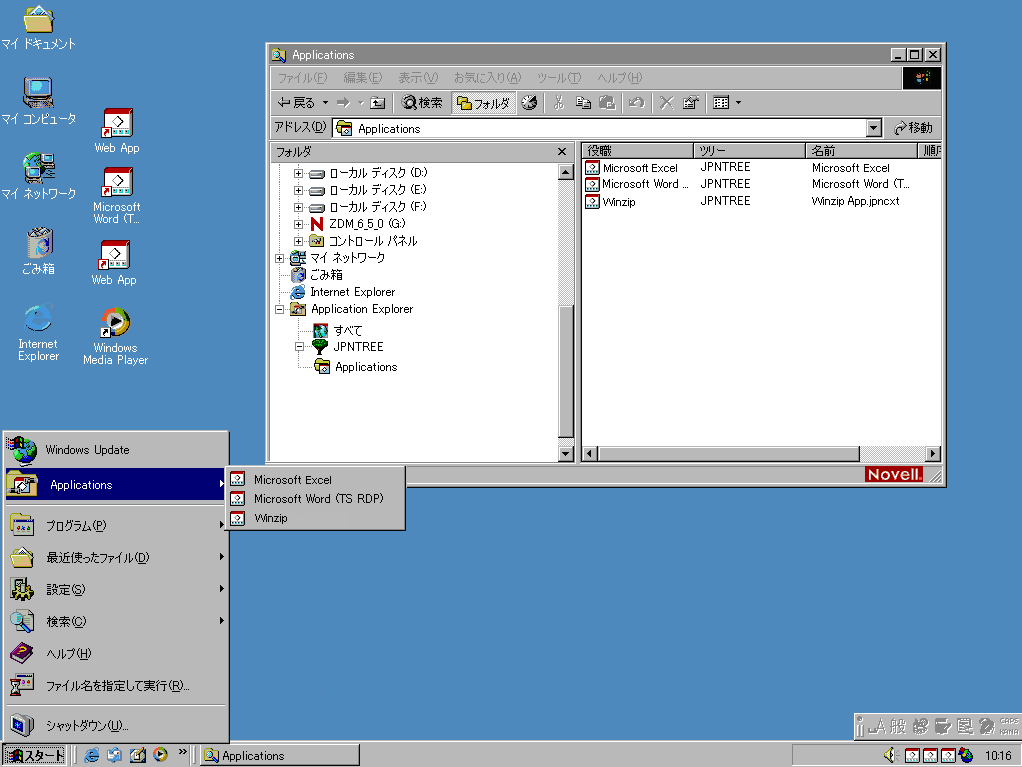1022x767 pixels.
Task: Click the horizontal scrollbar right arrow
Action: (x=933, y=454)
